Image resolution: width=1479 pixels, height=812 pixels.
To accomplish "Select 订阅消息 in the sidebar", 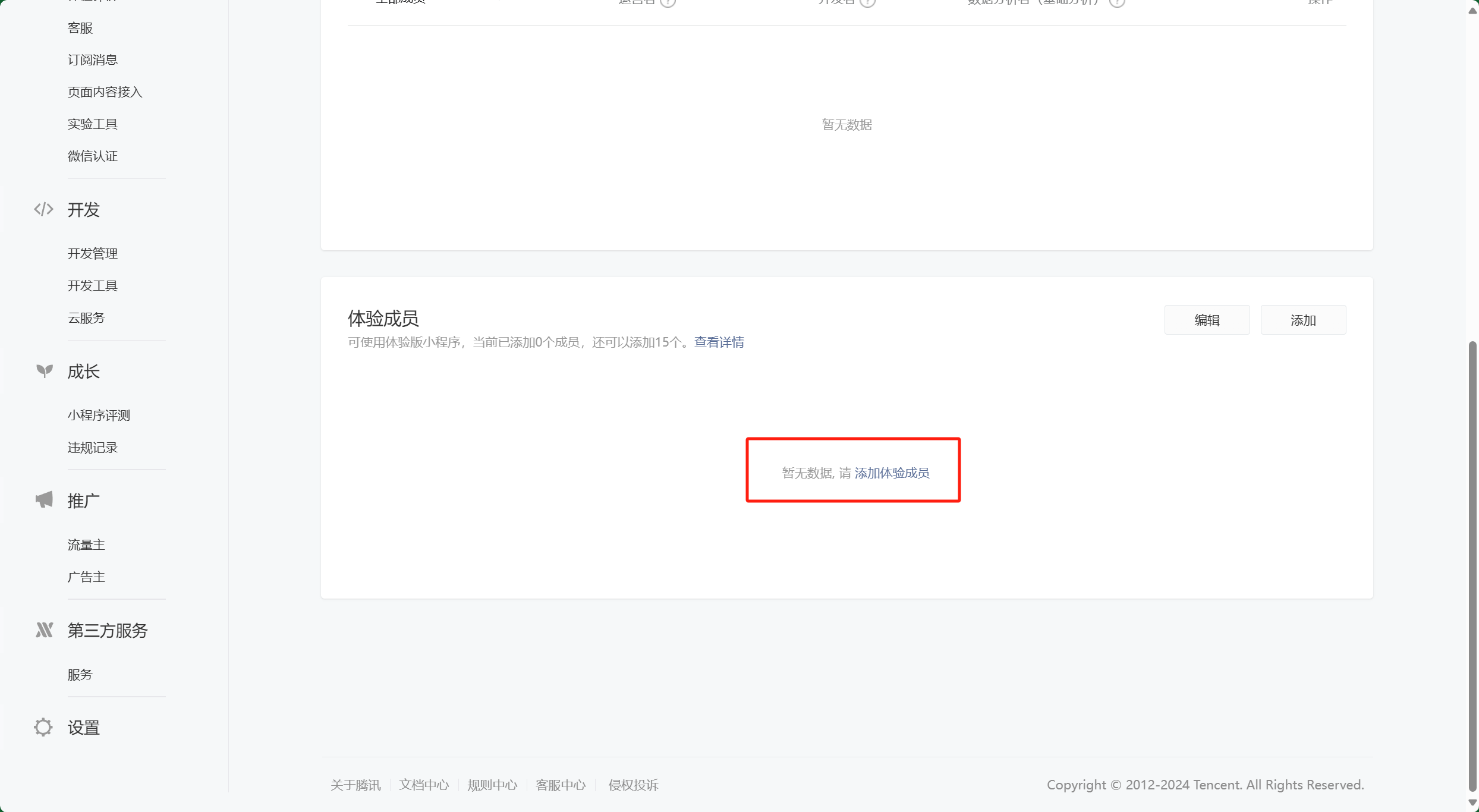I will 92,59.
